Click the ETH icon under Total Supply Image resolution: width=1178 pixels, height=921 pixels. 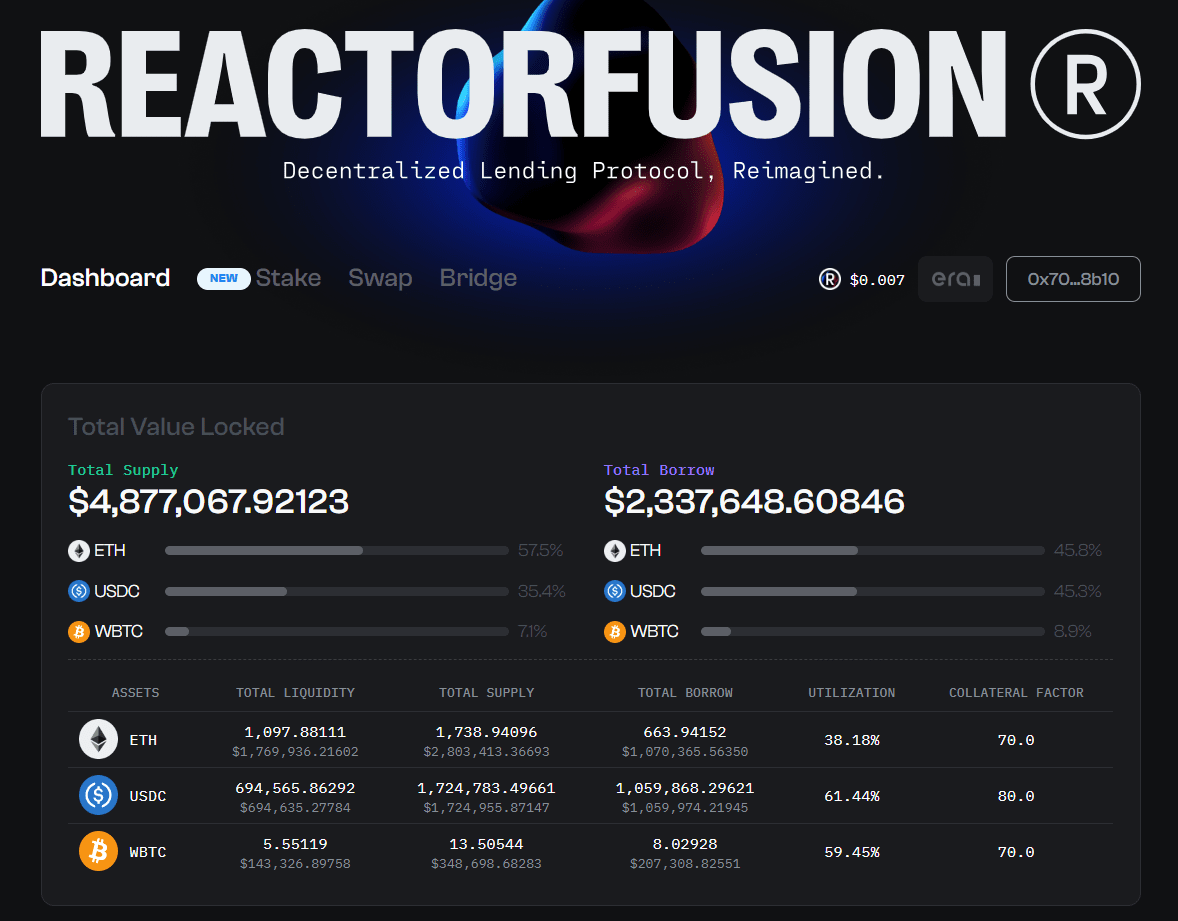click(x=79, y=551)
